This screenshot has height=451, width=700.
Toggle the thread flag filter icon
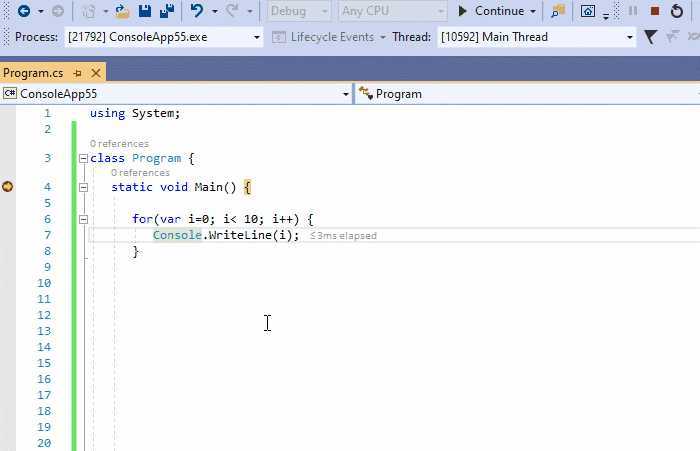click(x=650, y=37)
